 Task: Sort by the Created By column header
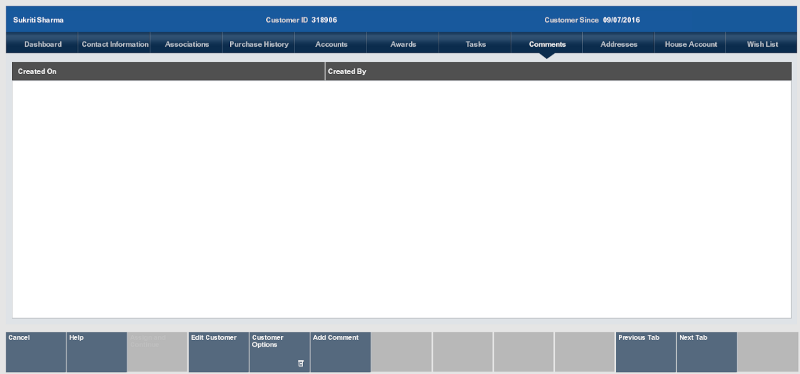(x=559, y=71)
